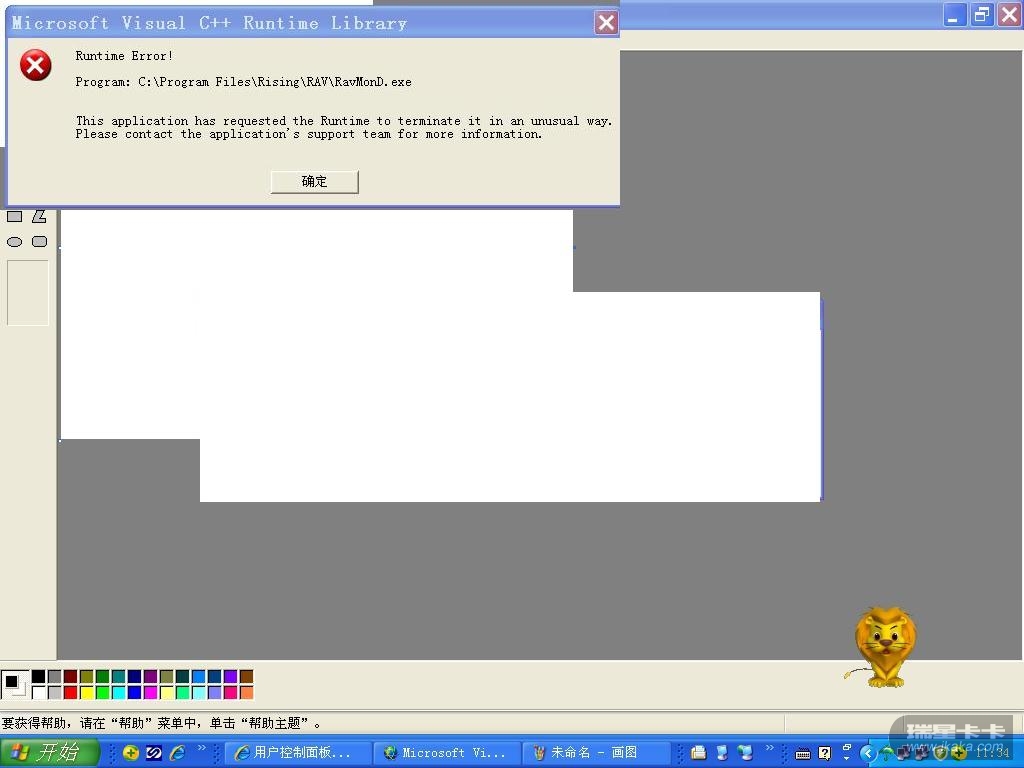Image resolution: width=1024 pixels, height=768 pixels.
Task: Click the system clock in the tray
Action: point(991,753)
